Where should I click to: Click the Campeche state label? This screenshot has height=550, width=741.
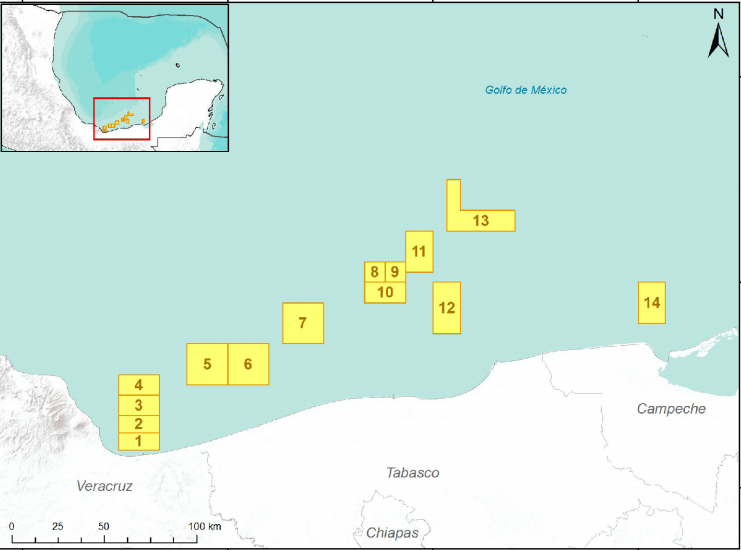672,408
